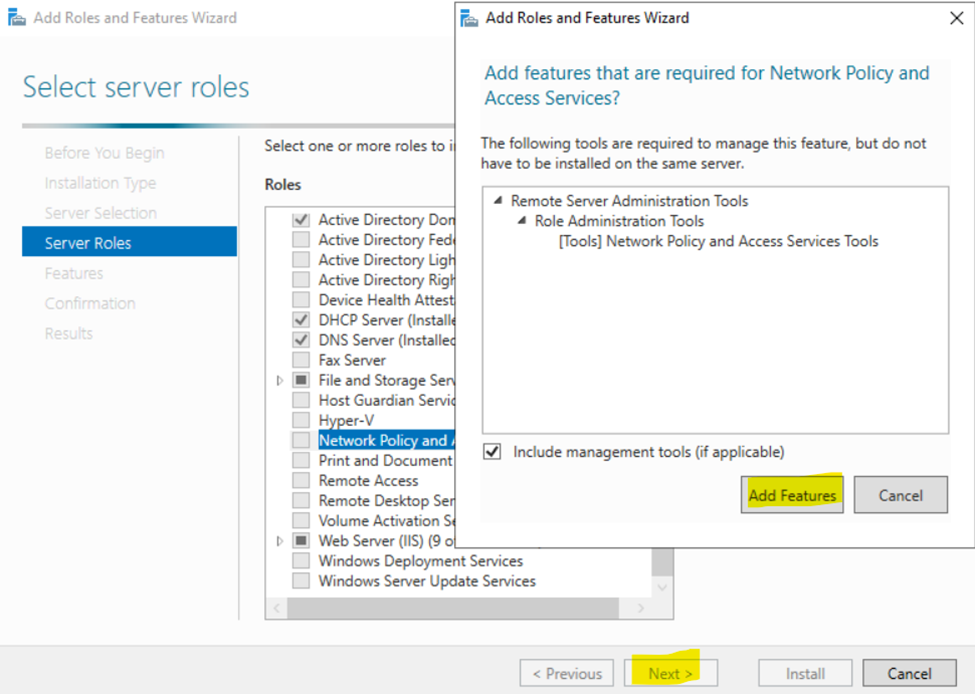
Task: Check the Remote Desktop Services checkbox
Action: (301, 501)
